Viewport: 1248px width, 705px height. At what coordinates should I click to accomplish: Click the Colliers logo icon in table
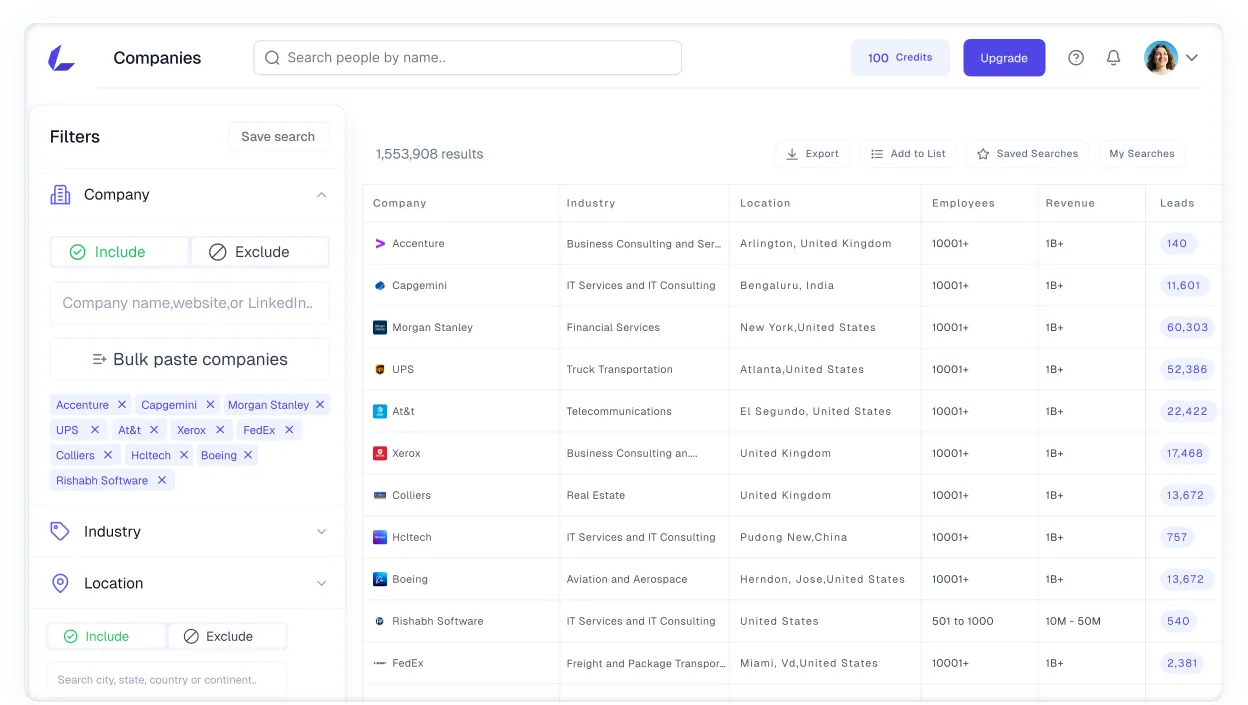click(380, 495)
